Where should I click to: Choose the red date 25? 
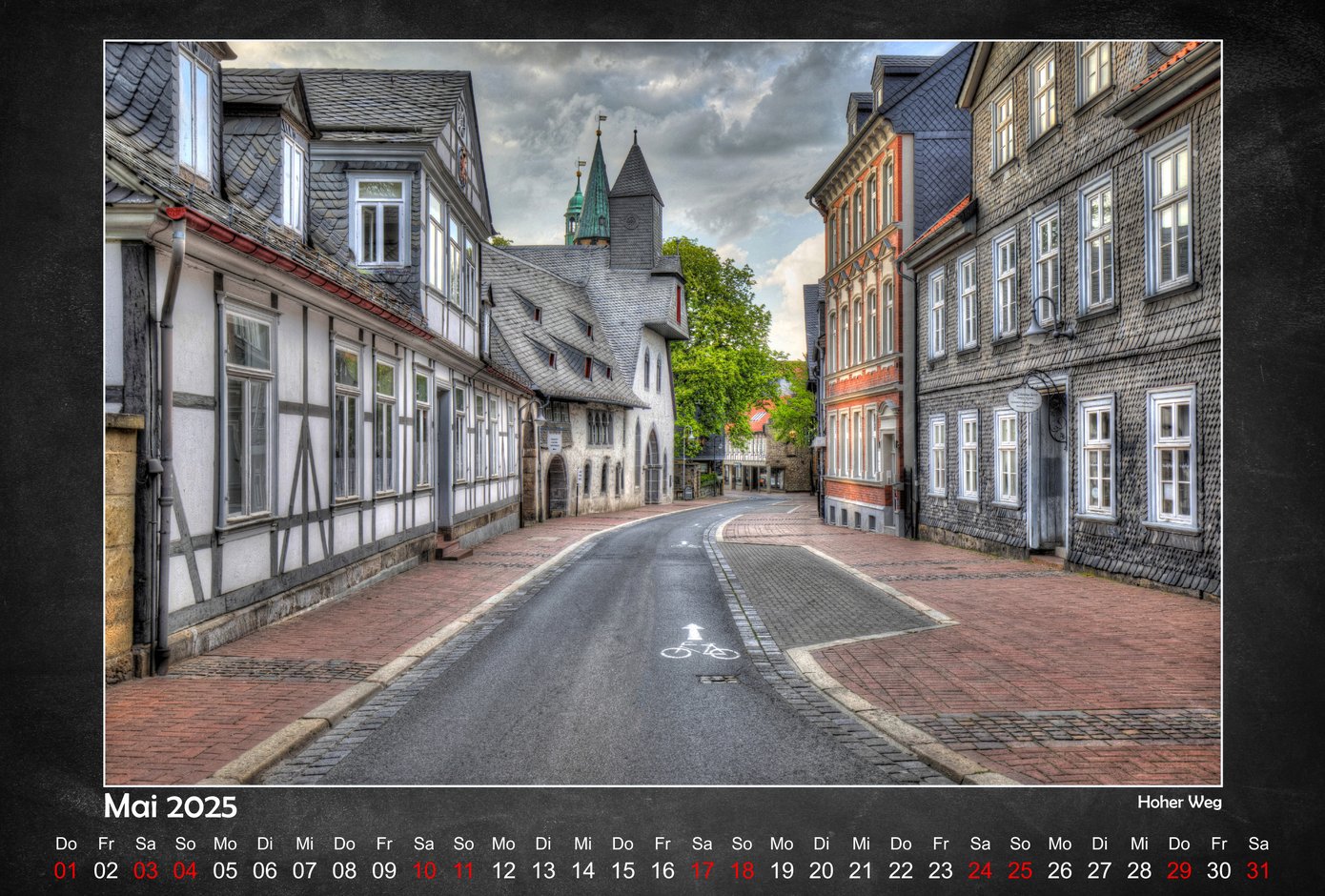coord(1020,870)
